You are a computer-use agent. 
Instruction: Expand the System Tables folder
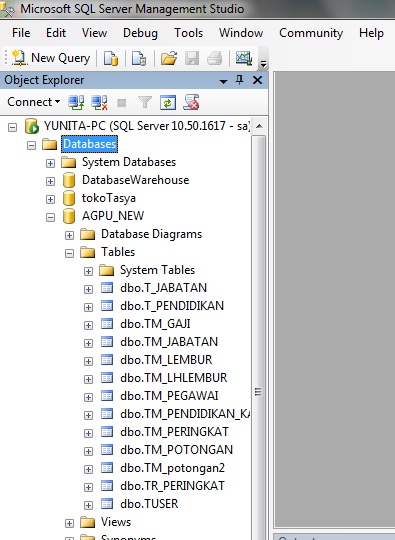88,271
